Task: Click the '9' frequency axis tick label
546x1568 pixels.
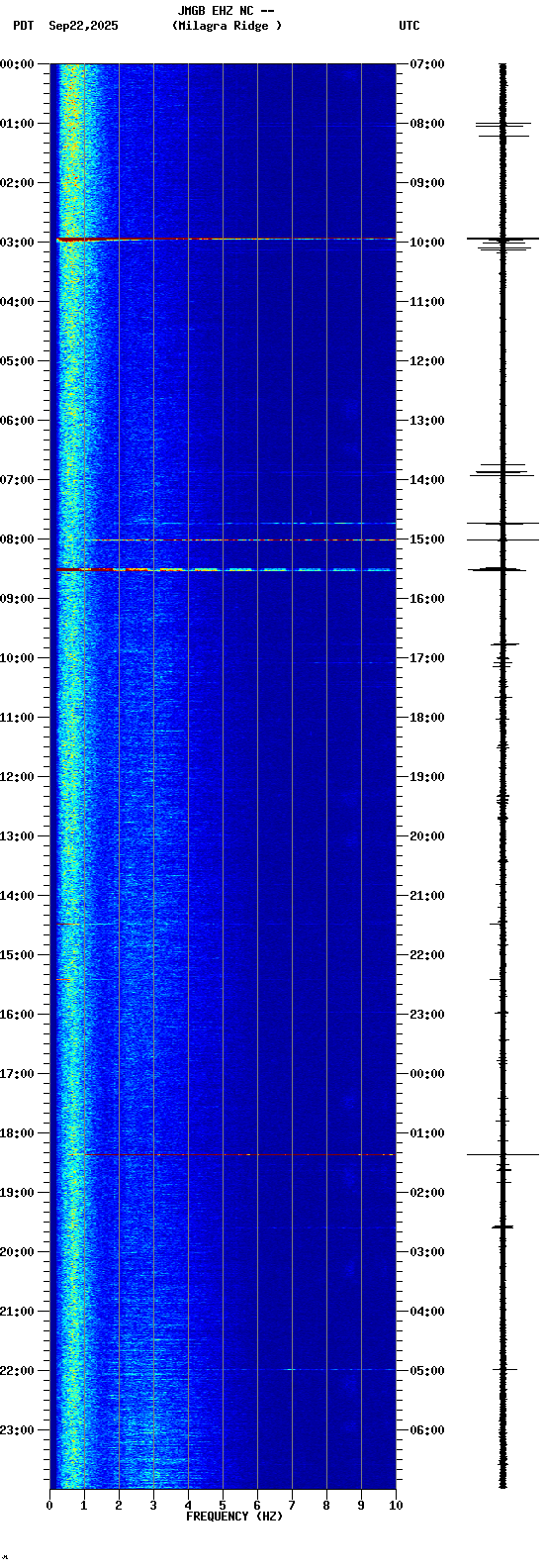Action: click(x=361, y=1506)
